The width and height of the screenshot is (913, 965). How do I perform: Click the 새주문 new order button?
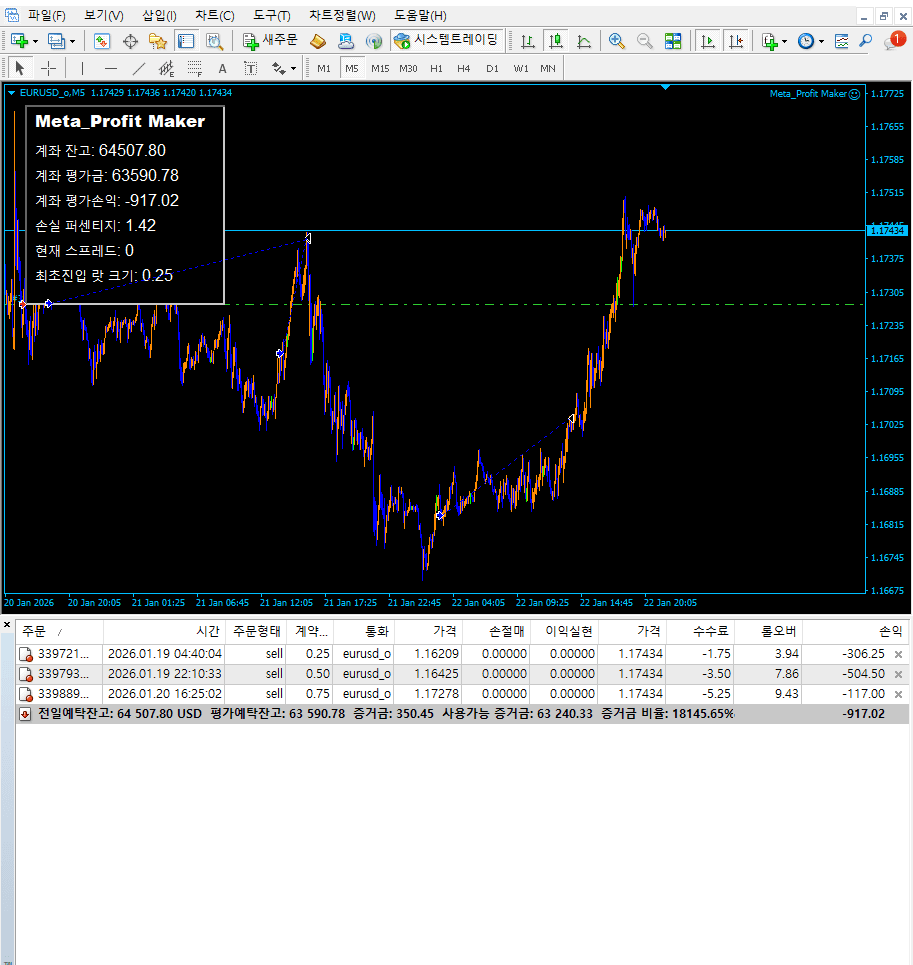point(270,41)
